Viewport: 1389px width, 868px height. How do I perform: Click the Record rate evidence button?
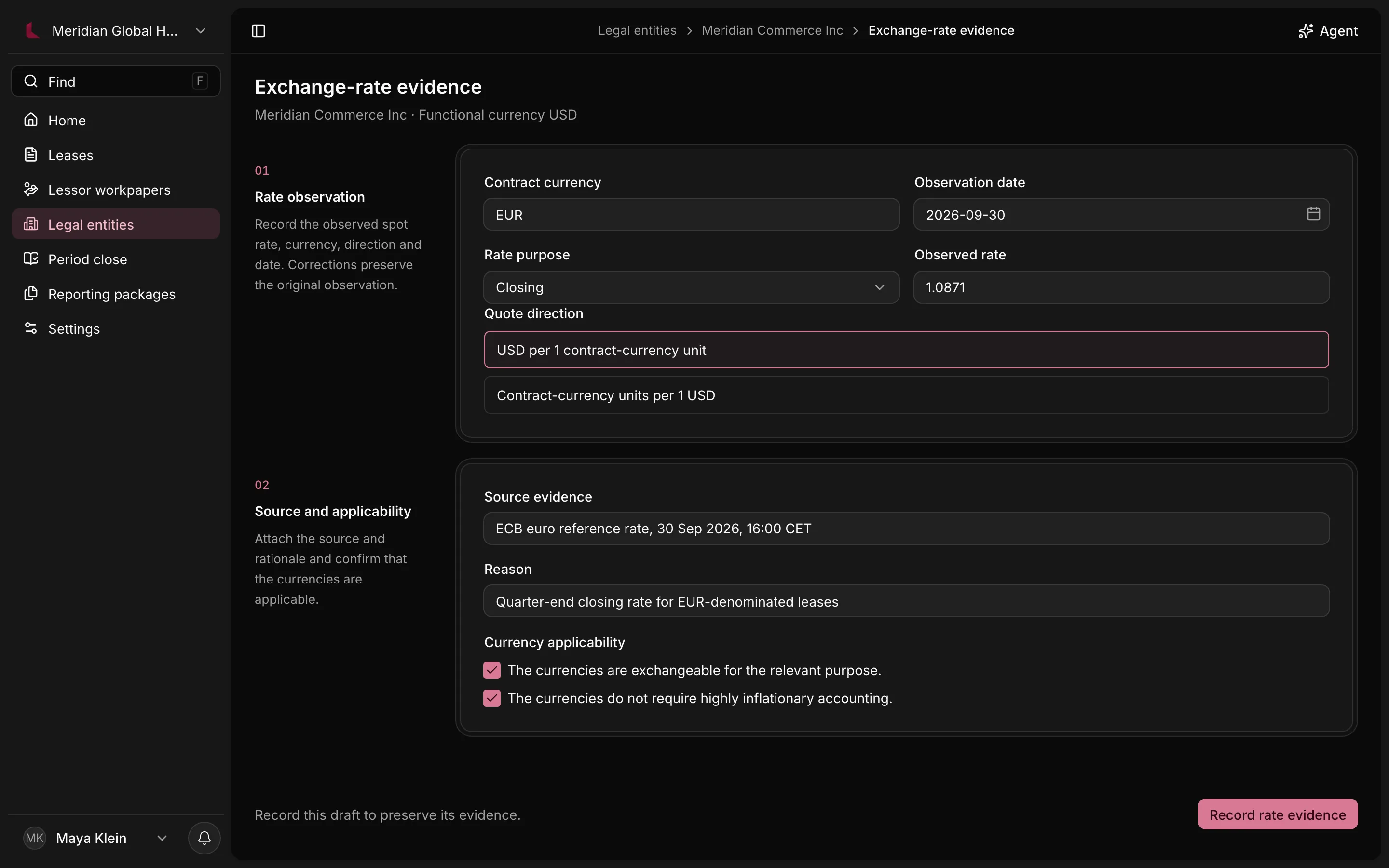coord(1278,814)
